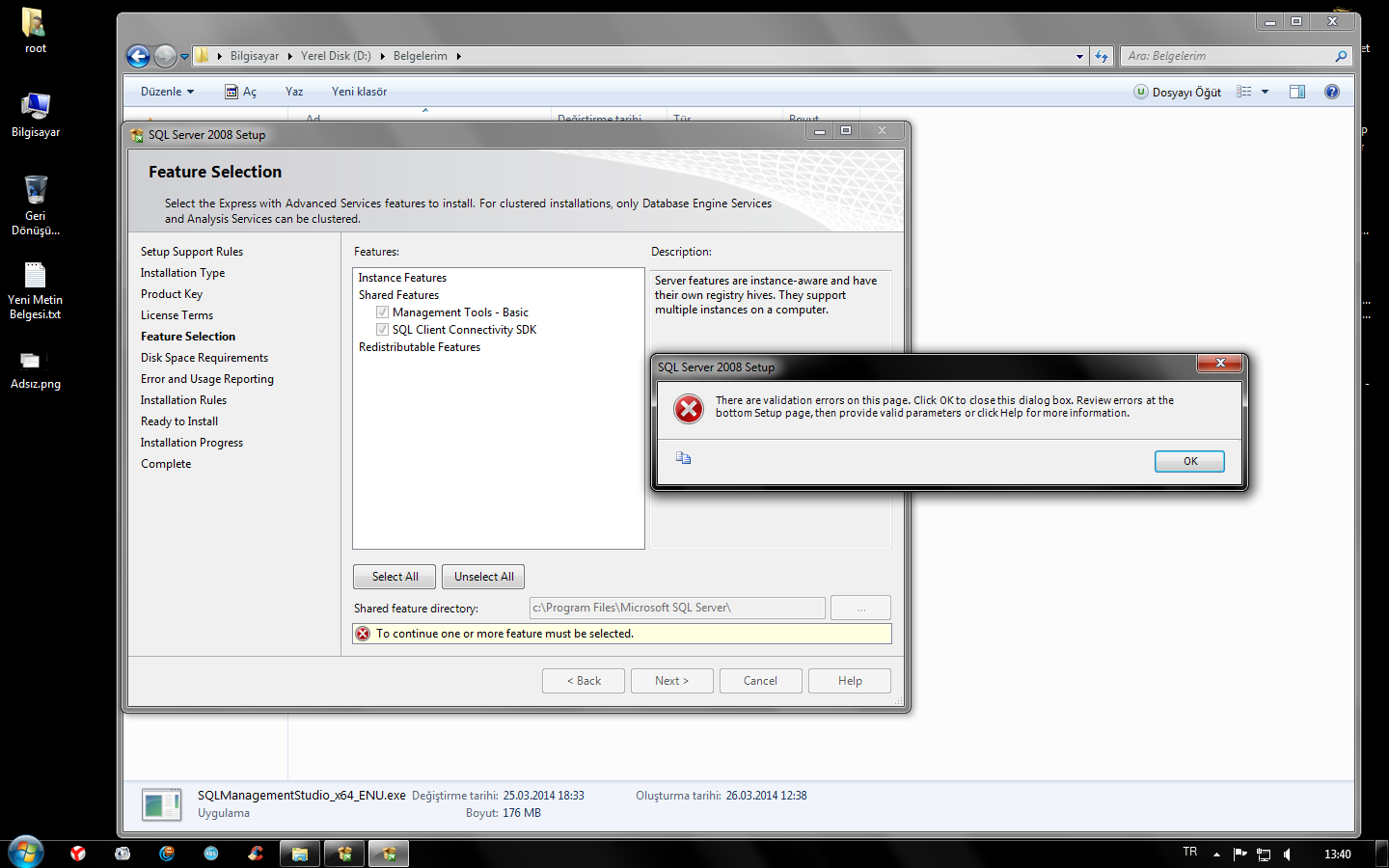1389x868 pixels.
Task: Open the Düzenle dropdown menu in Explorer
Action: 167,92
